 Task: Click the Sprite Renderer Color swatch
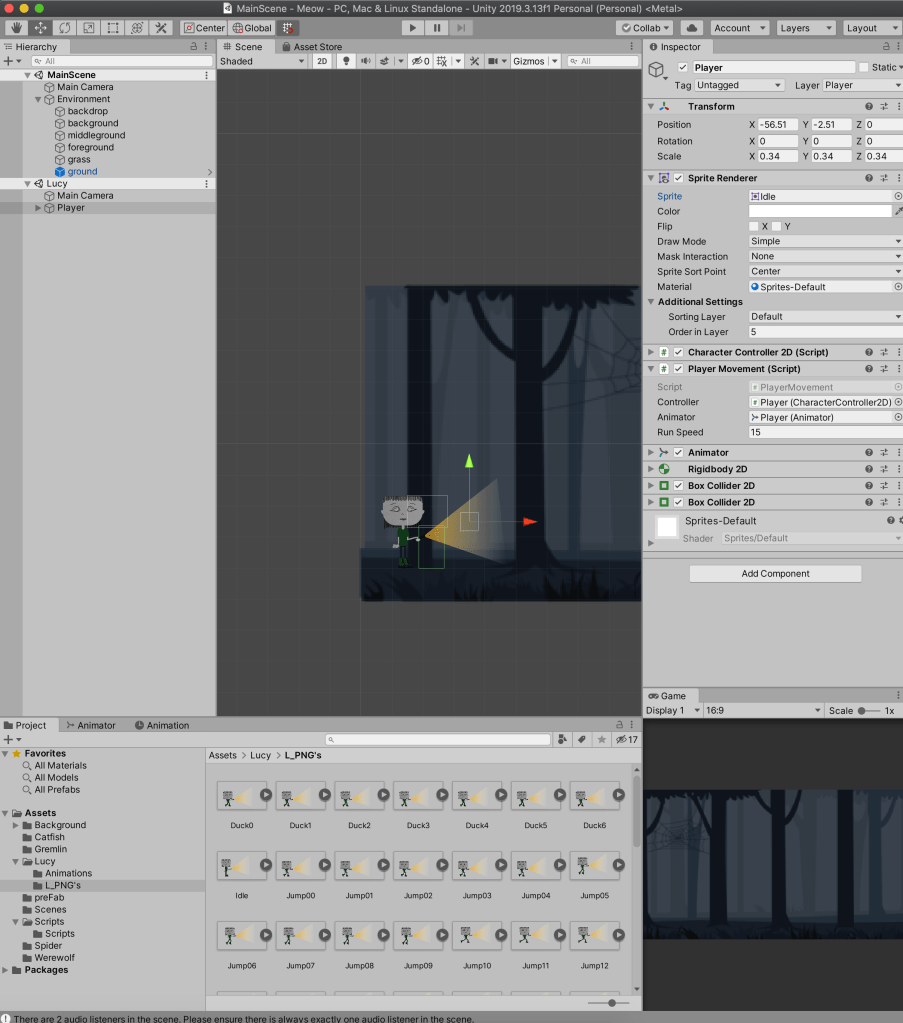click(819, 212)
